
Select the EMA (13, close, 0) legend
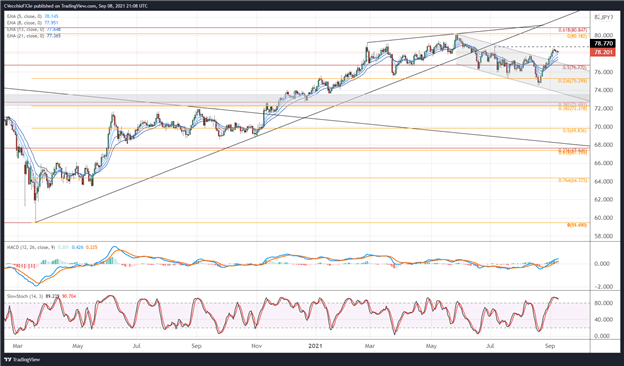[x=34, y=29]
